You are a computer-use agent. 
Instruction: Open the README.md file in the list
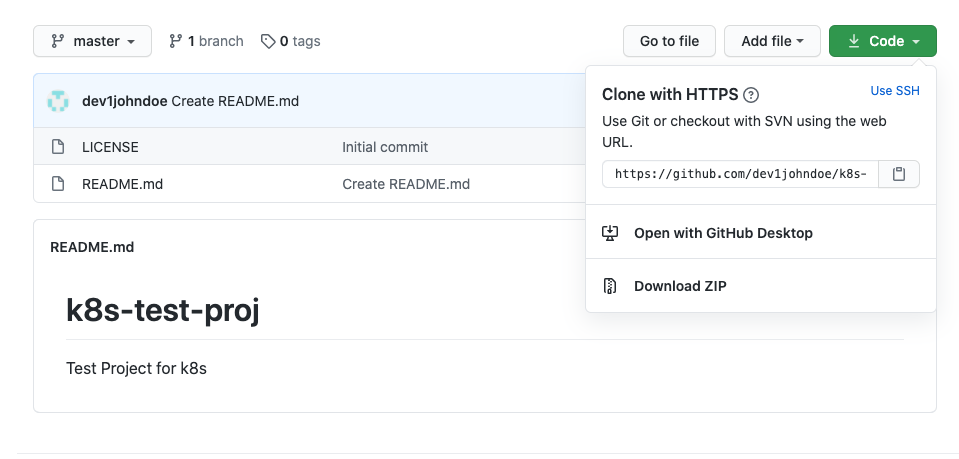coord(122,184)
